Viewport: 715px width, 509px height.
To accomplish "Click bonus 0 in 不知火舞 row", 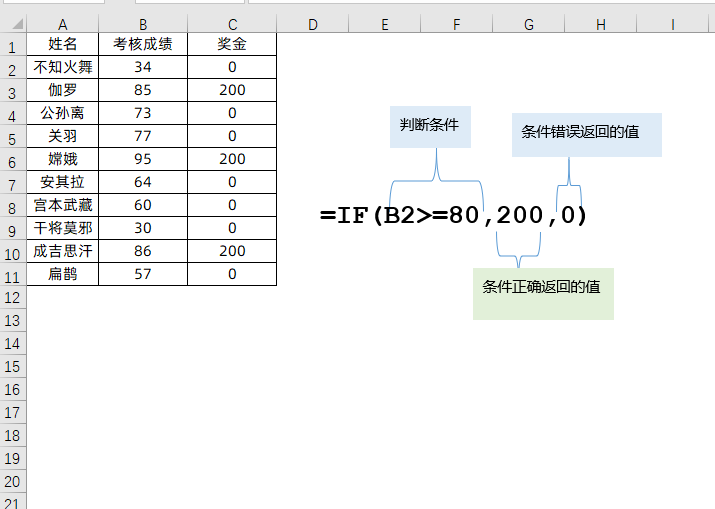I will pos(232,67).
